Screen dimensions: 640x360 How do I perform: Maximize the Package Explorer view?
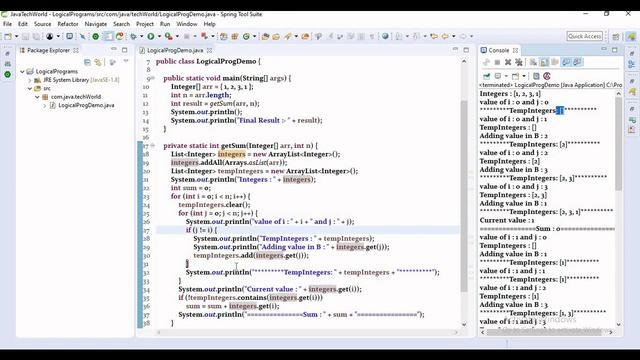click(124, 50)
